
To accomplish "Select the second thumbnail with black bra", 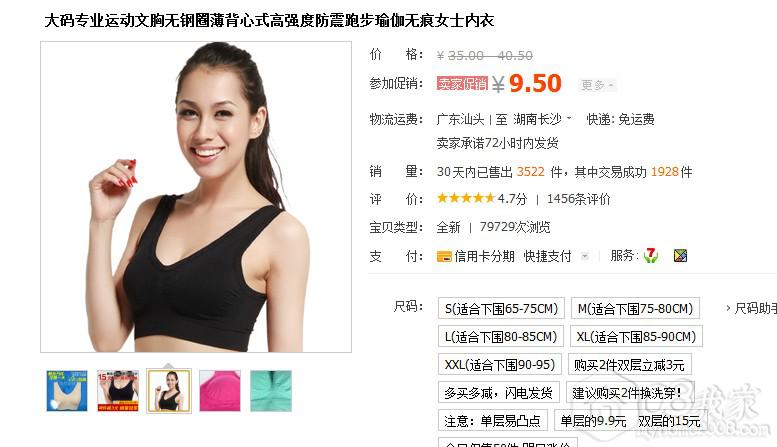I will (118, 391).
